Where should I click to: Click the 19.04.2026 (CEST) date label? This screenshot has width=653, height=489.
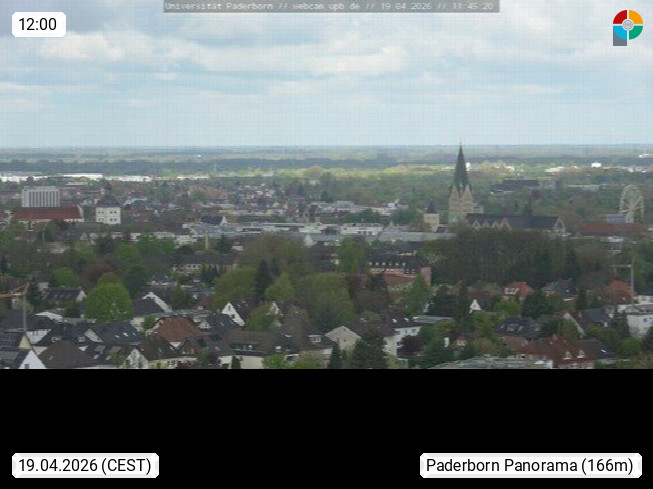pyautogui.click(x=85, y=465)
